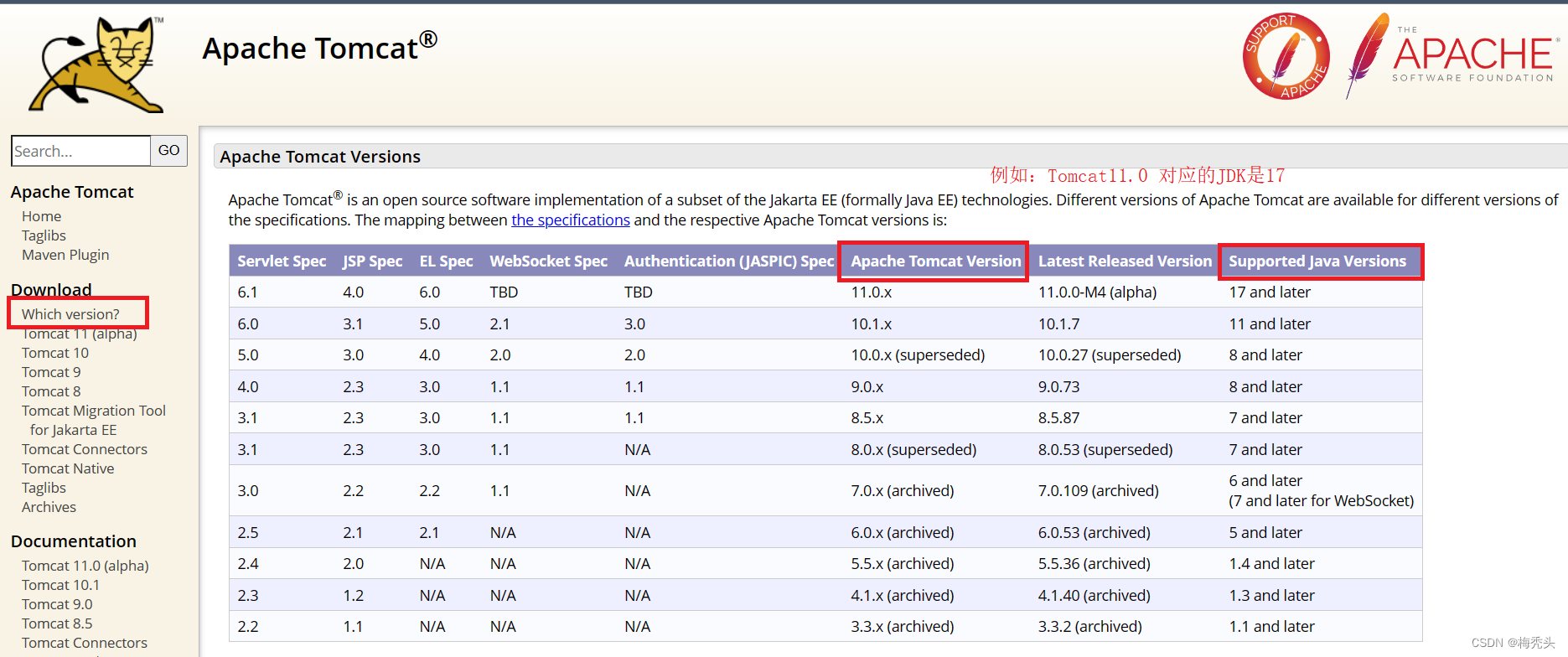Click the GO search button

pos(169,151)
